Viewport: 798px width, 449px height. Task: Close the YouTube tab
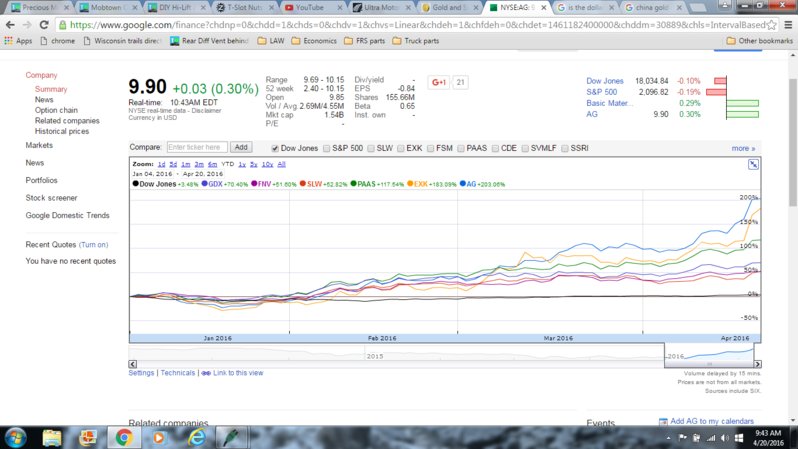339,8
